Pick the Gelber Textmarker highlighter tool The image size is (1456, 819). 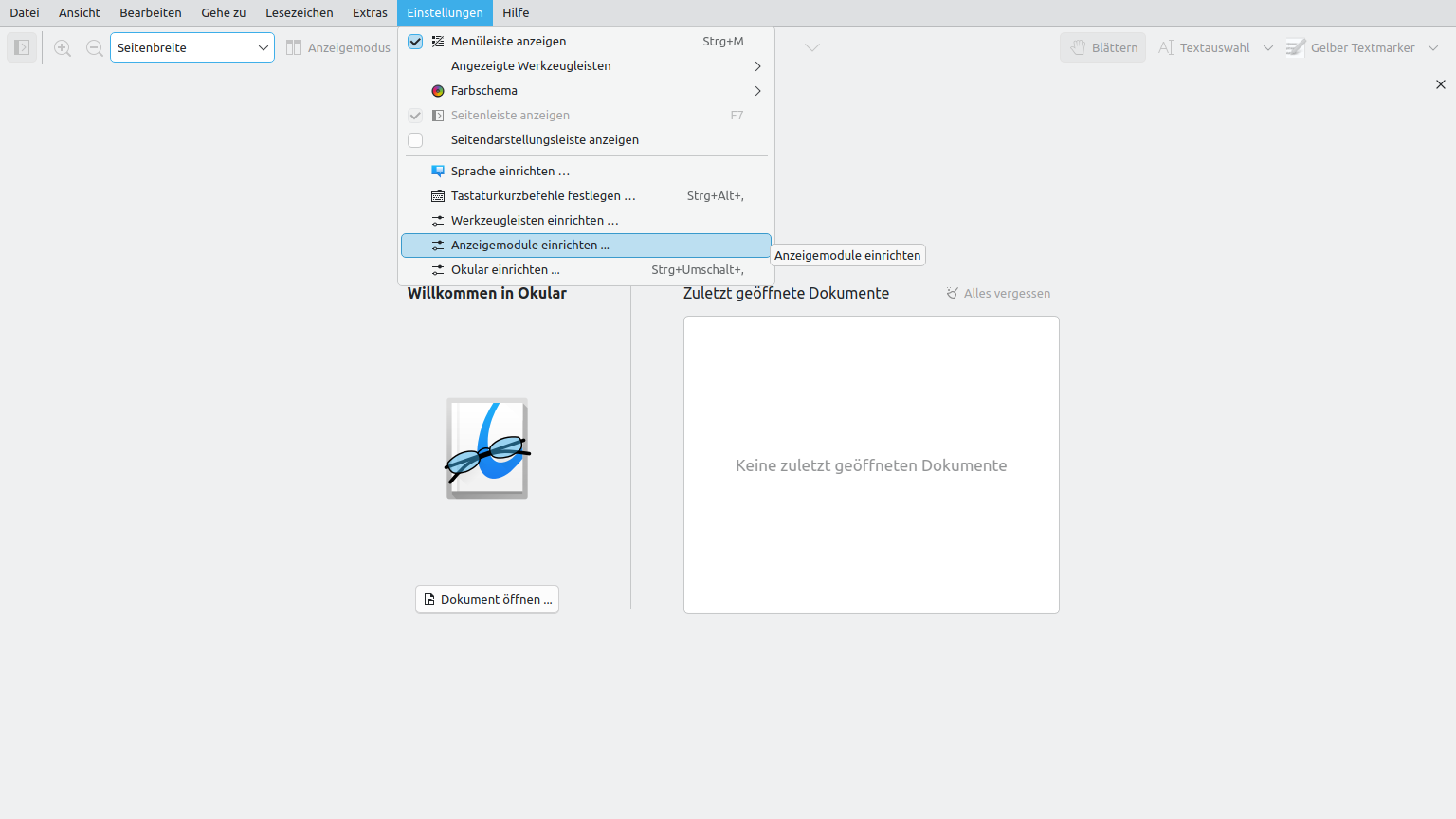(x=1351, y=47)
